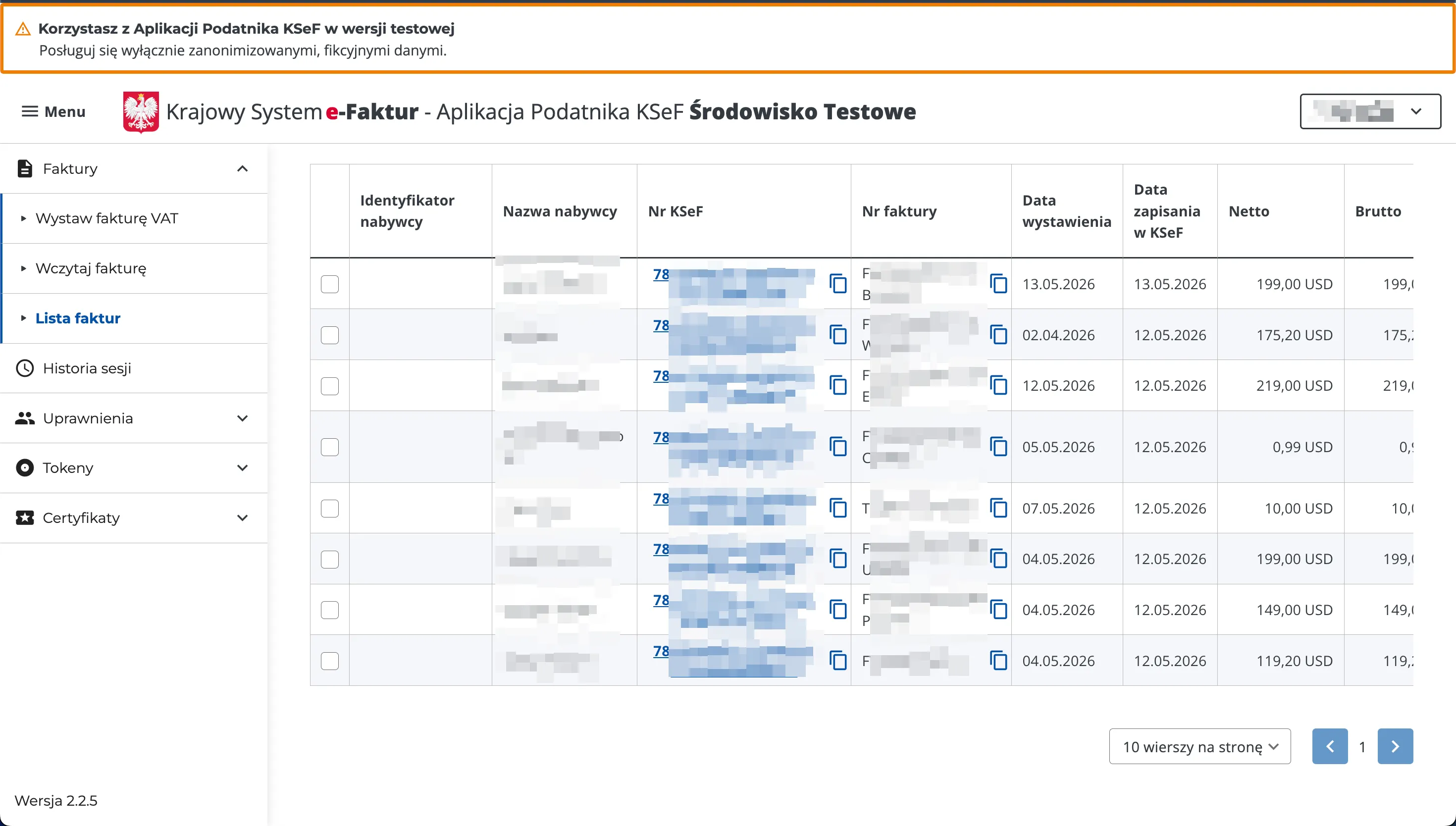Copy invoice number in the 0,99 USD row
The image size is (1456, 826).
point(998,447)
